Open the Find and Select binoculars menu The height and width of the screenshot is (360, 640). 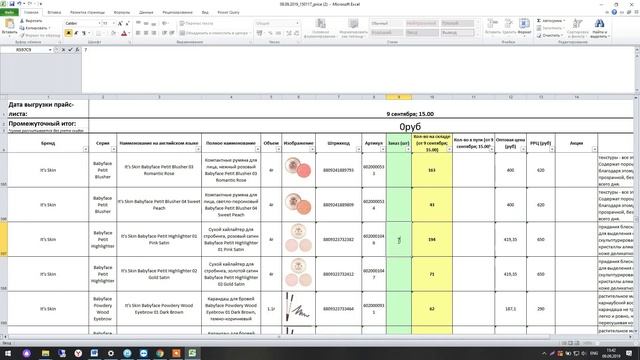pos(599,28)
